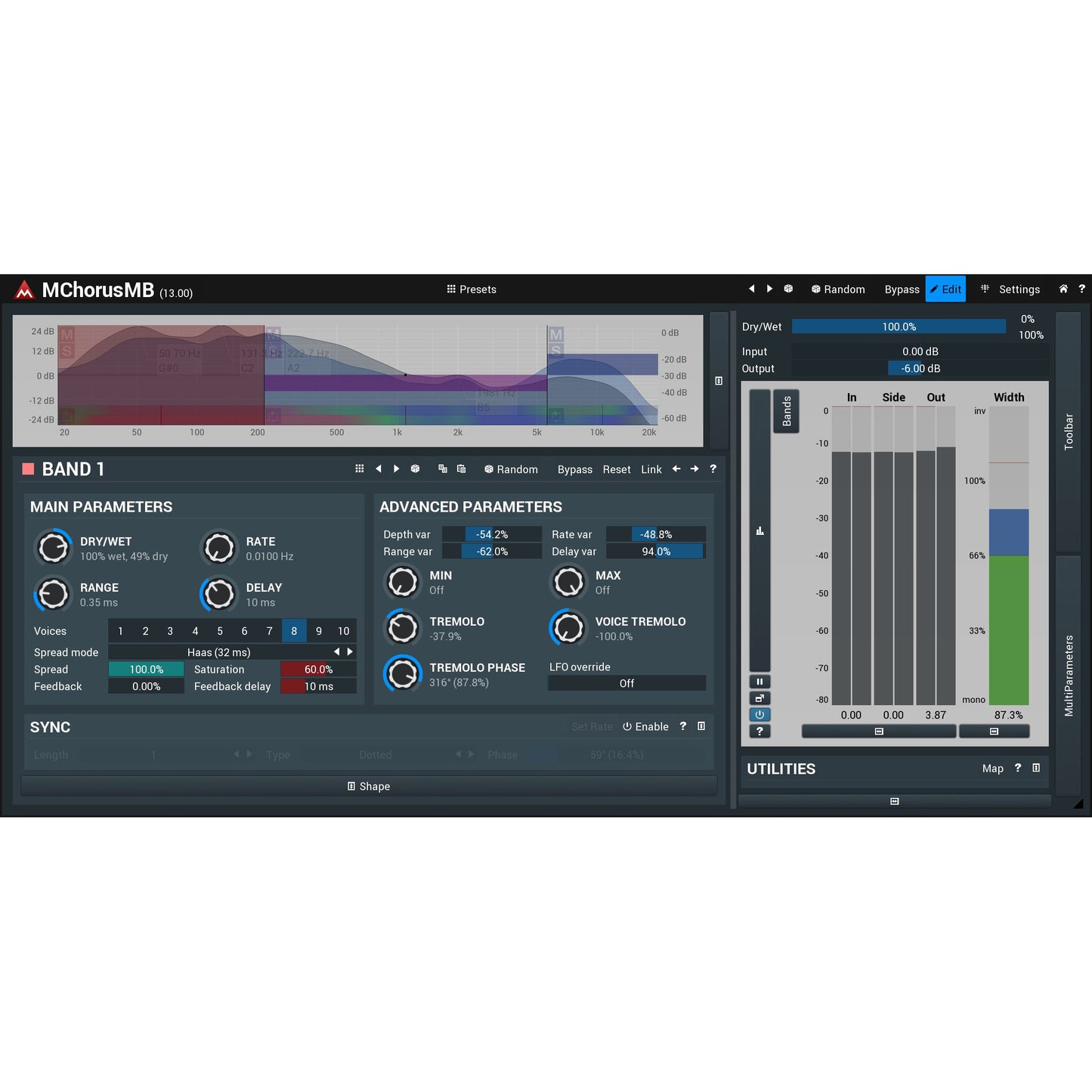Enable the Sync section
This screenshot has width=1092, height=1092.
[645, 726]
